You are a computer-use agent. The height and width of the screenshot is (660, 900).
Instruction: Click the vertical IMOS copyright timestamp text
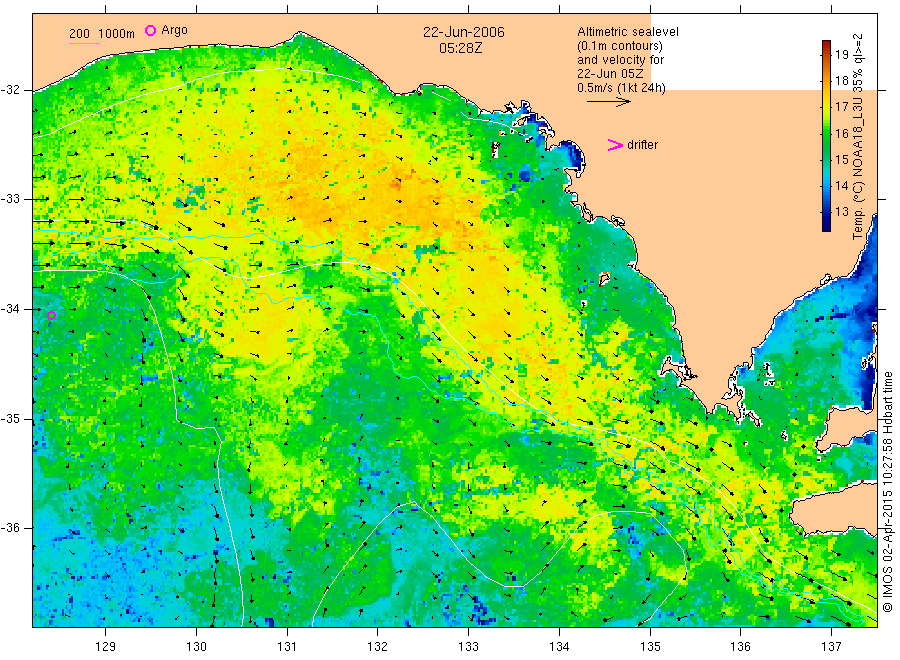[x=888, y=492]
